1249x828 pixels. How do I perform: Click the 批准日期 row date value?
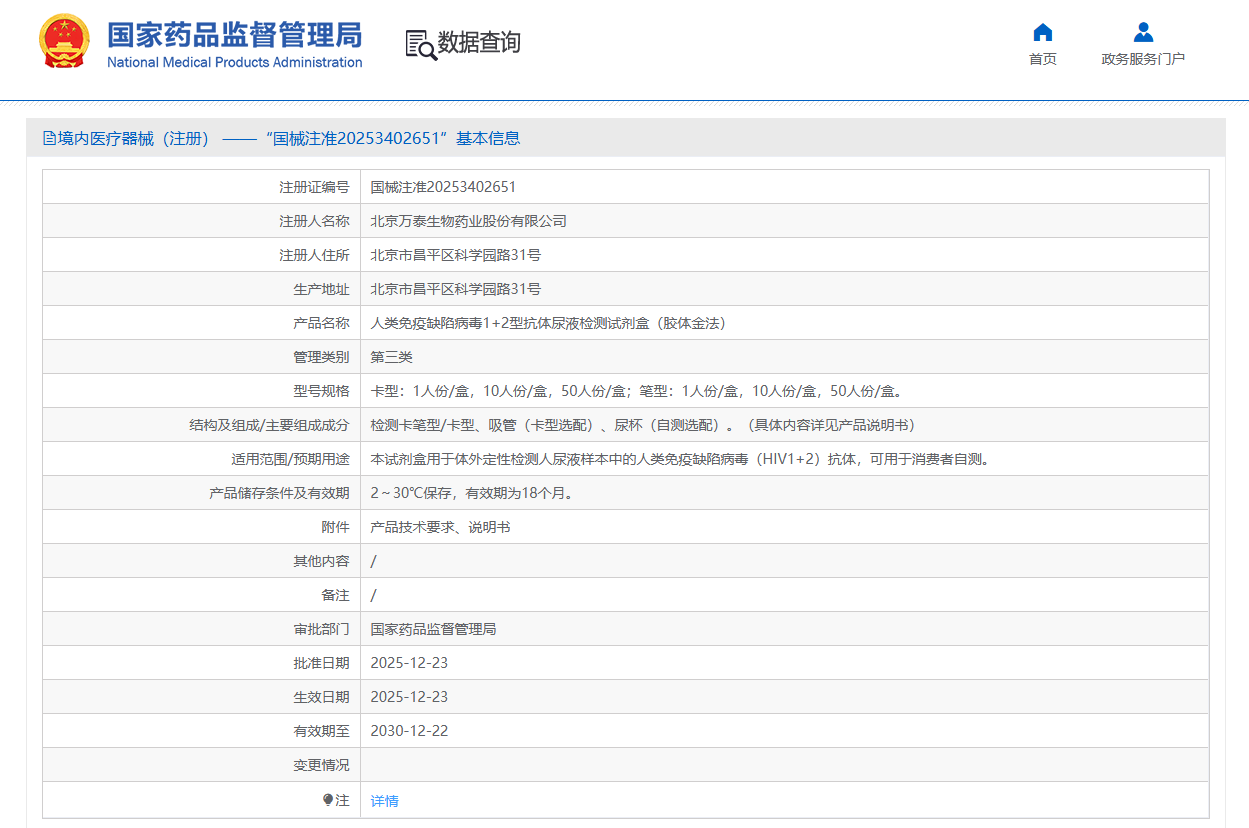coord(409,663)
